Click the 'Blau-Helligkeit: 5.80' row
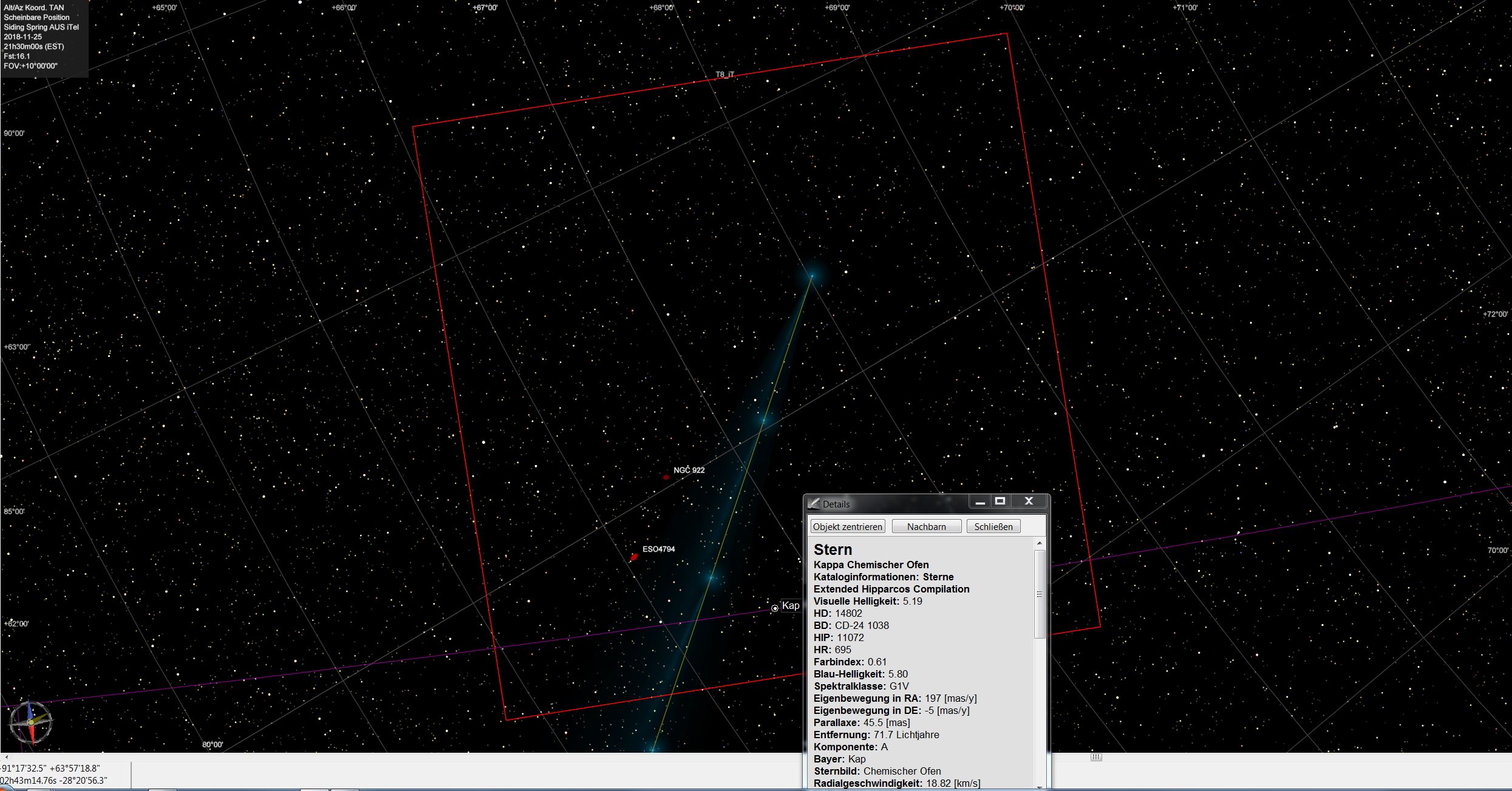The height and width of the screenshot is (791, 1512). point(861,674)
